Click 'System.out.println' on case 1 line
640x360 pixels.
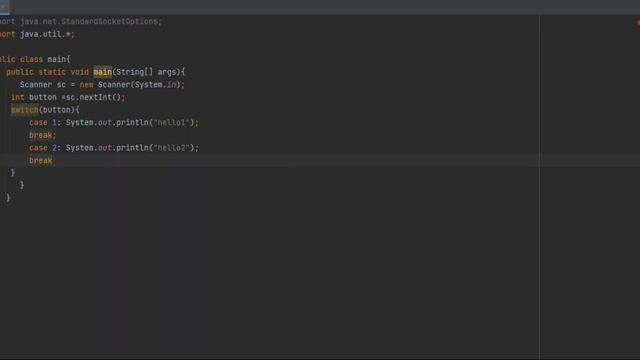point(107,123)
